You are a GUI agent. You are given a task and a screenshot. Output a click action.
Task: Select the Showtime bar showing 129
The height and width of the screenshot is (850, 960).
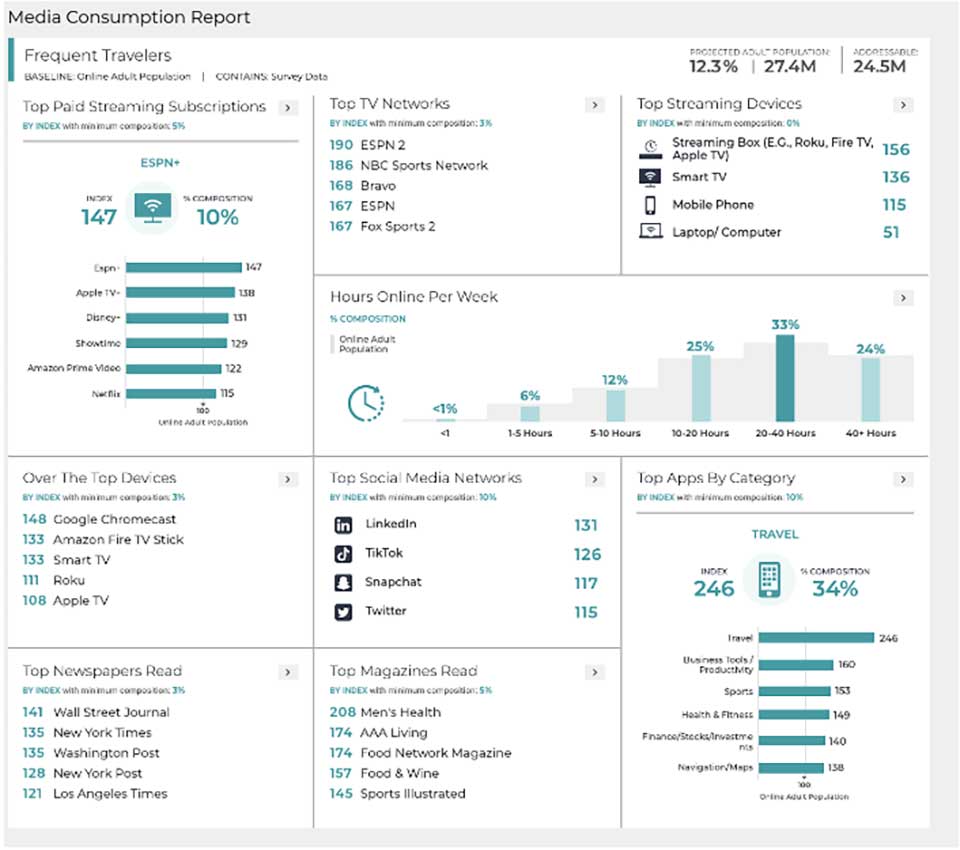(176, 343)
